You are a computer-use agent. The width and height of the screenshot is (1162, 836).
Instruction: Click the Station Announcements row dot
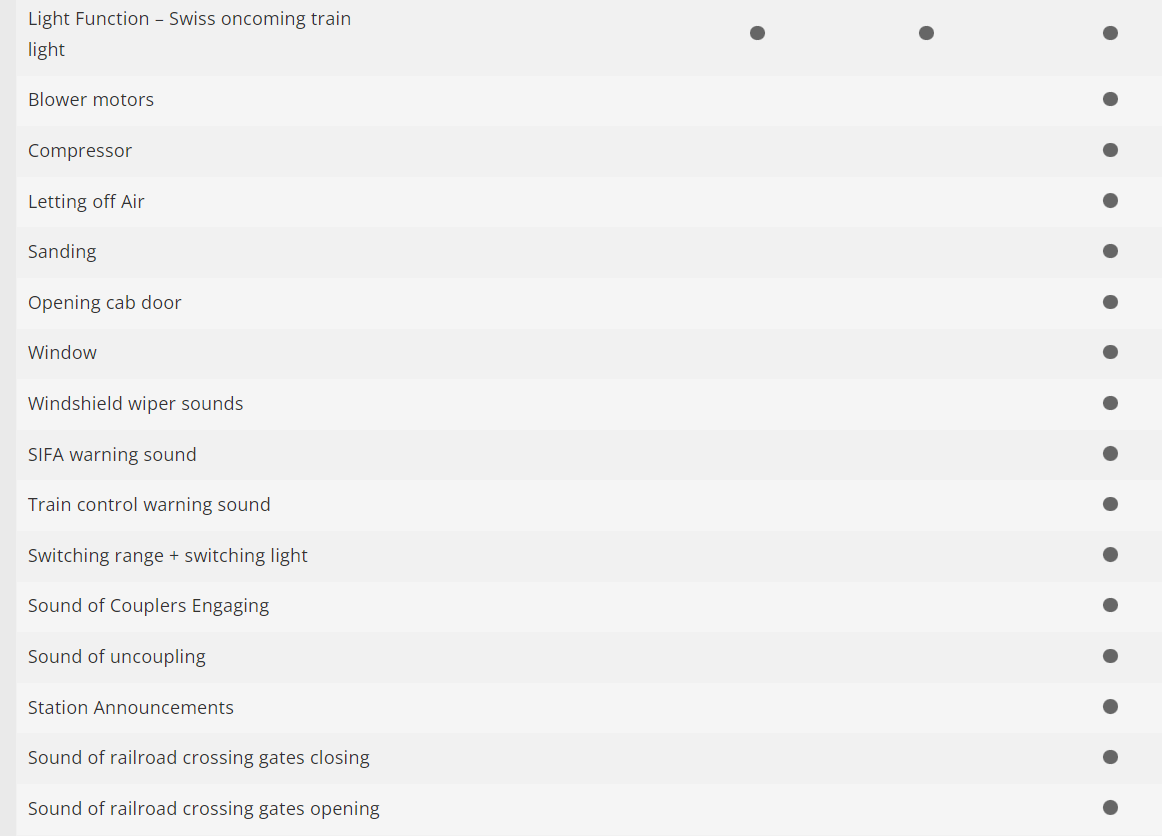click(1110, 706)
